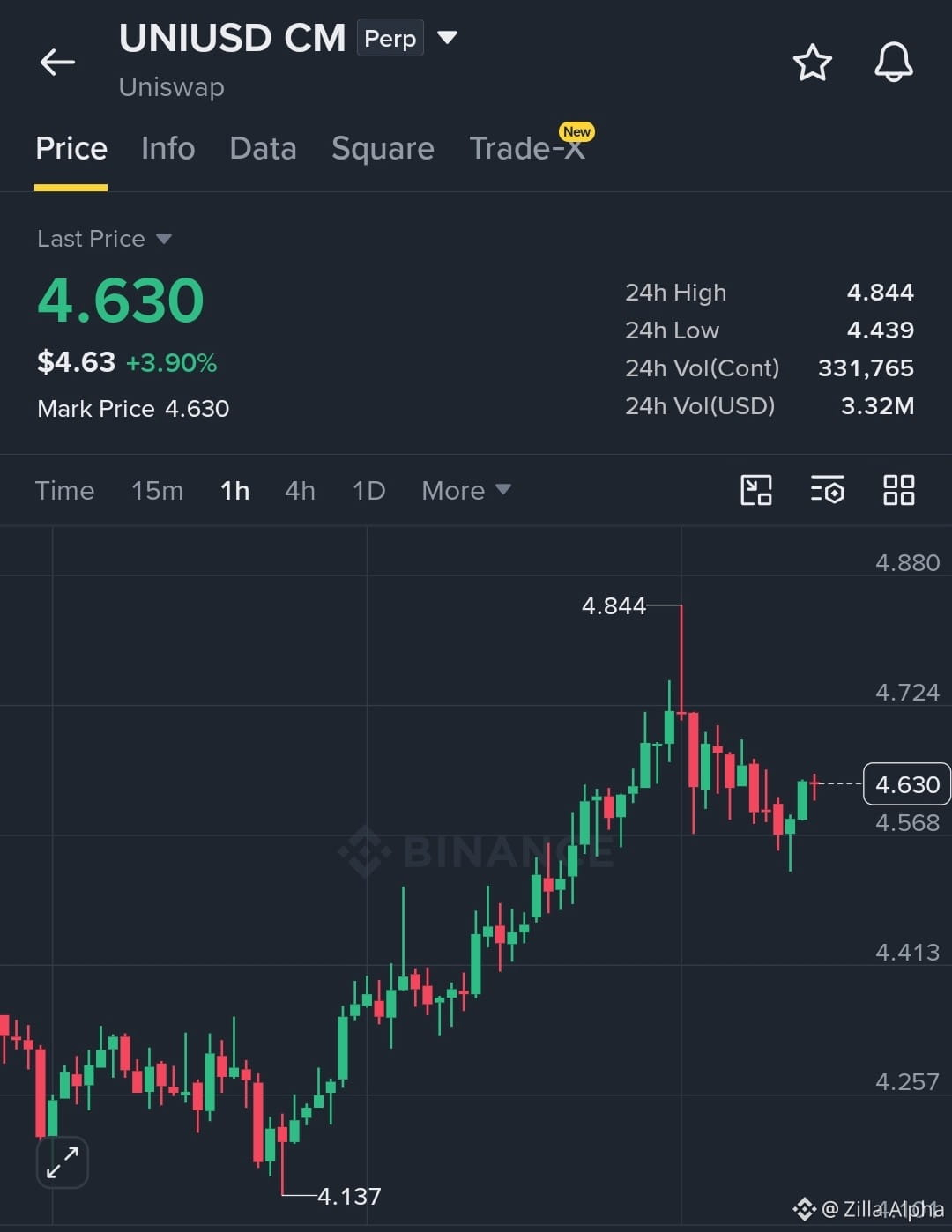
Task: Select the 4h timeframe
Action: [300, 490]
